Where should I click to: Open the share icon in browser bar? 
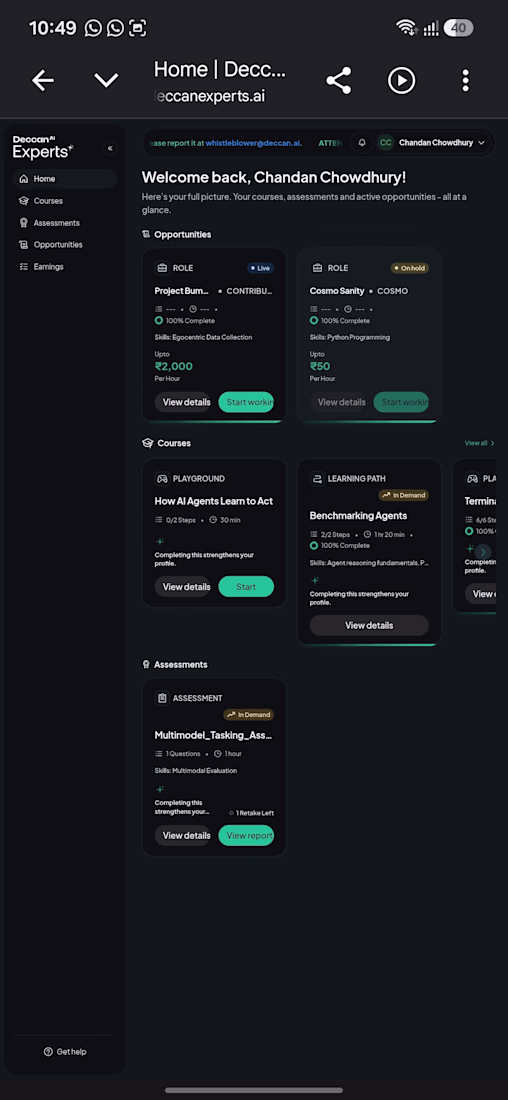(338, 81)
